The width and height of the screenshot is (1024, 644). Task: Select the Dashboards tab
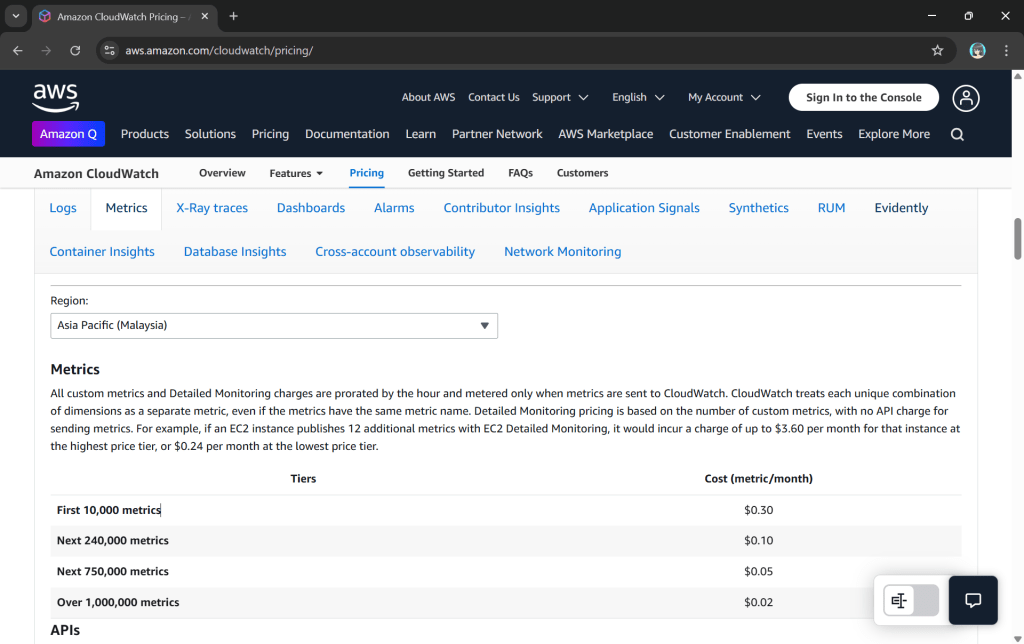[311, 208]
